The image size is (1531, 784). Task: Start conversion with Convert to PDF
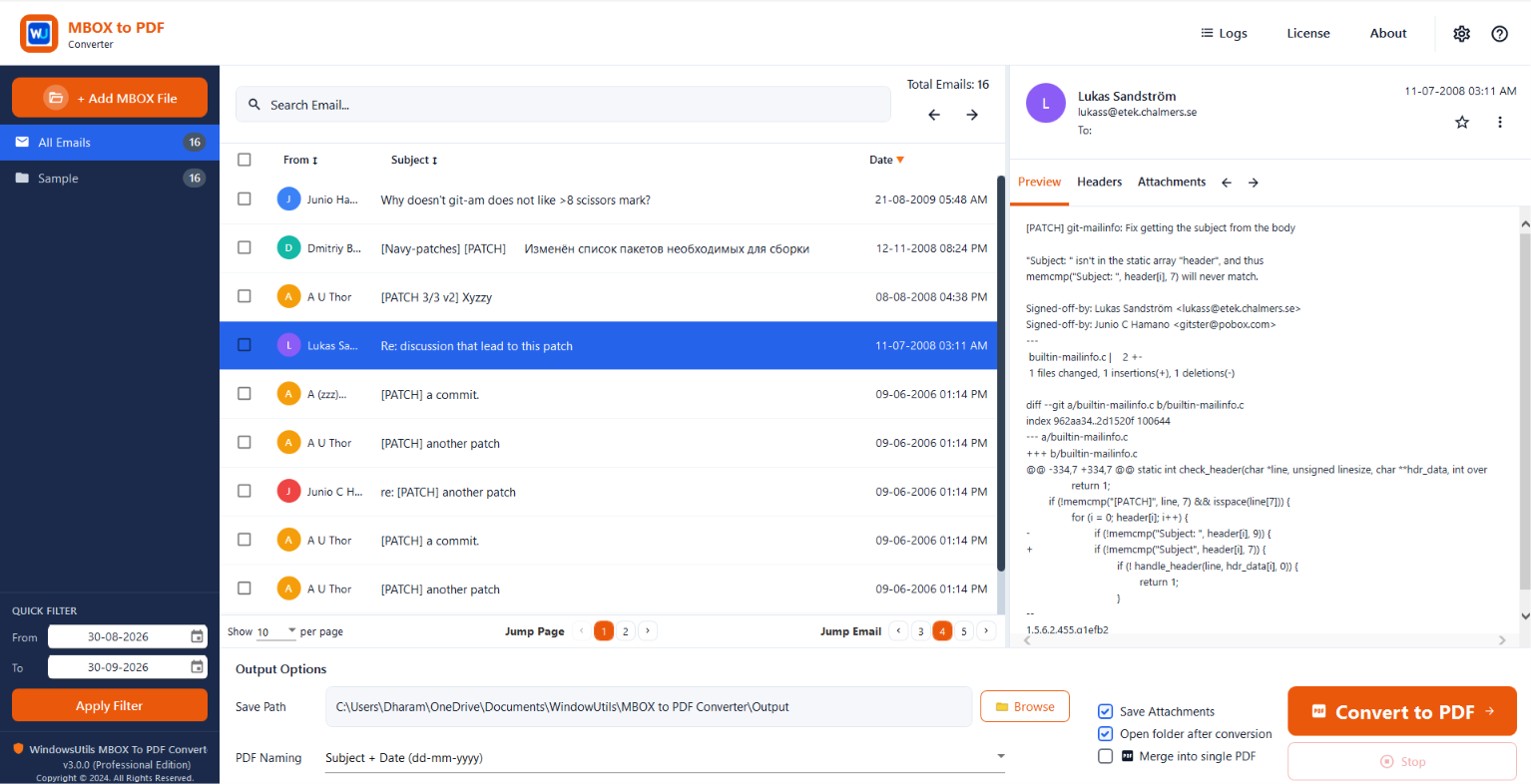click(x=1402, y=711)
